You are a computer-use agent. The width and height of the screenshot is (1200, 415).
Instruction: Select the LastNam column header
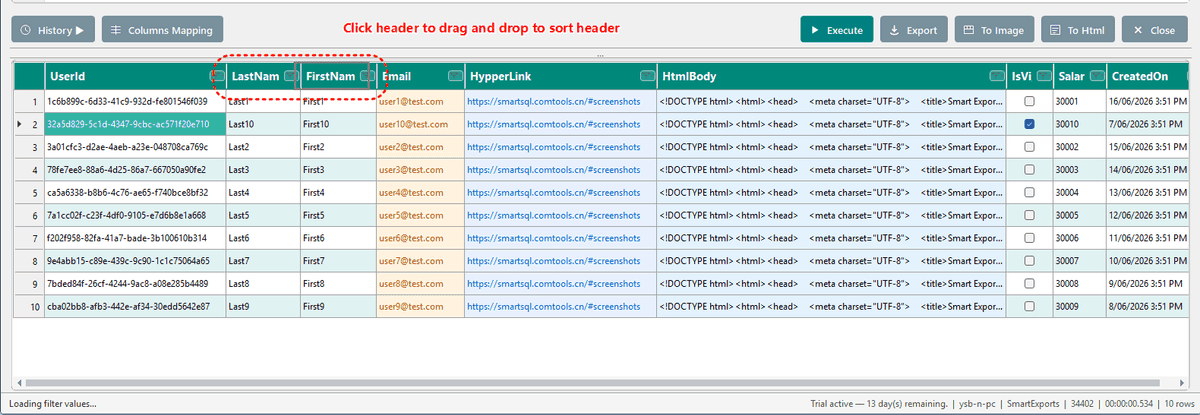click(263, 76)
